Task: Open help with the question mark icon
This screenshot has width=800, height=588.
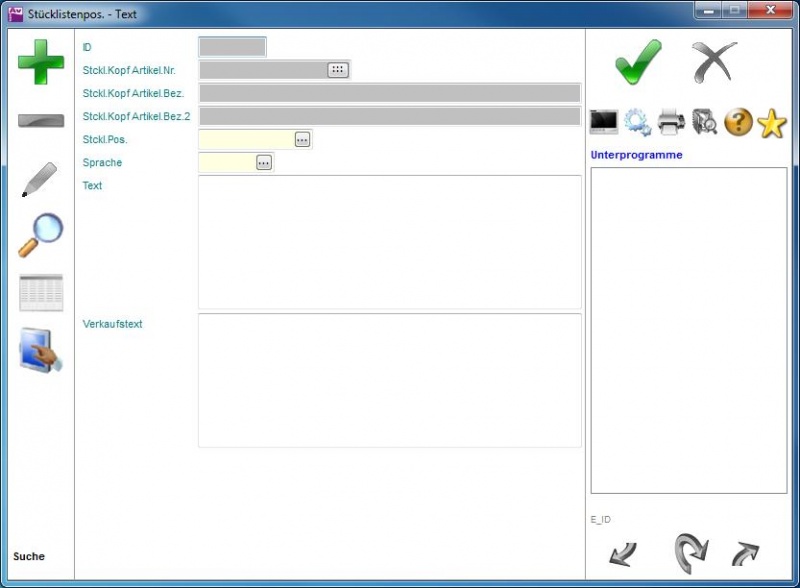Action: tap(738, 122)
